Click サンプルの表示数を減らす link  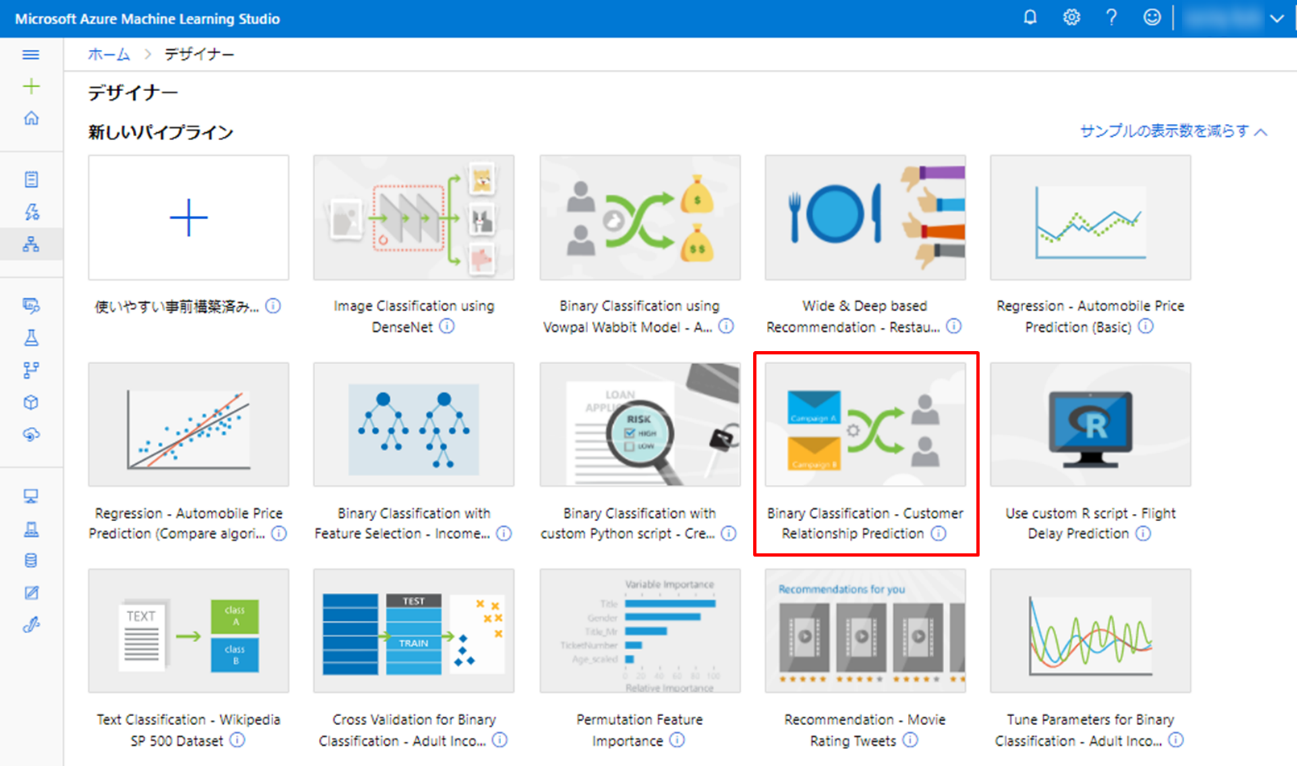pos(1165,131)
